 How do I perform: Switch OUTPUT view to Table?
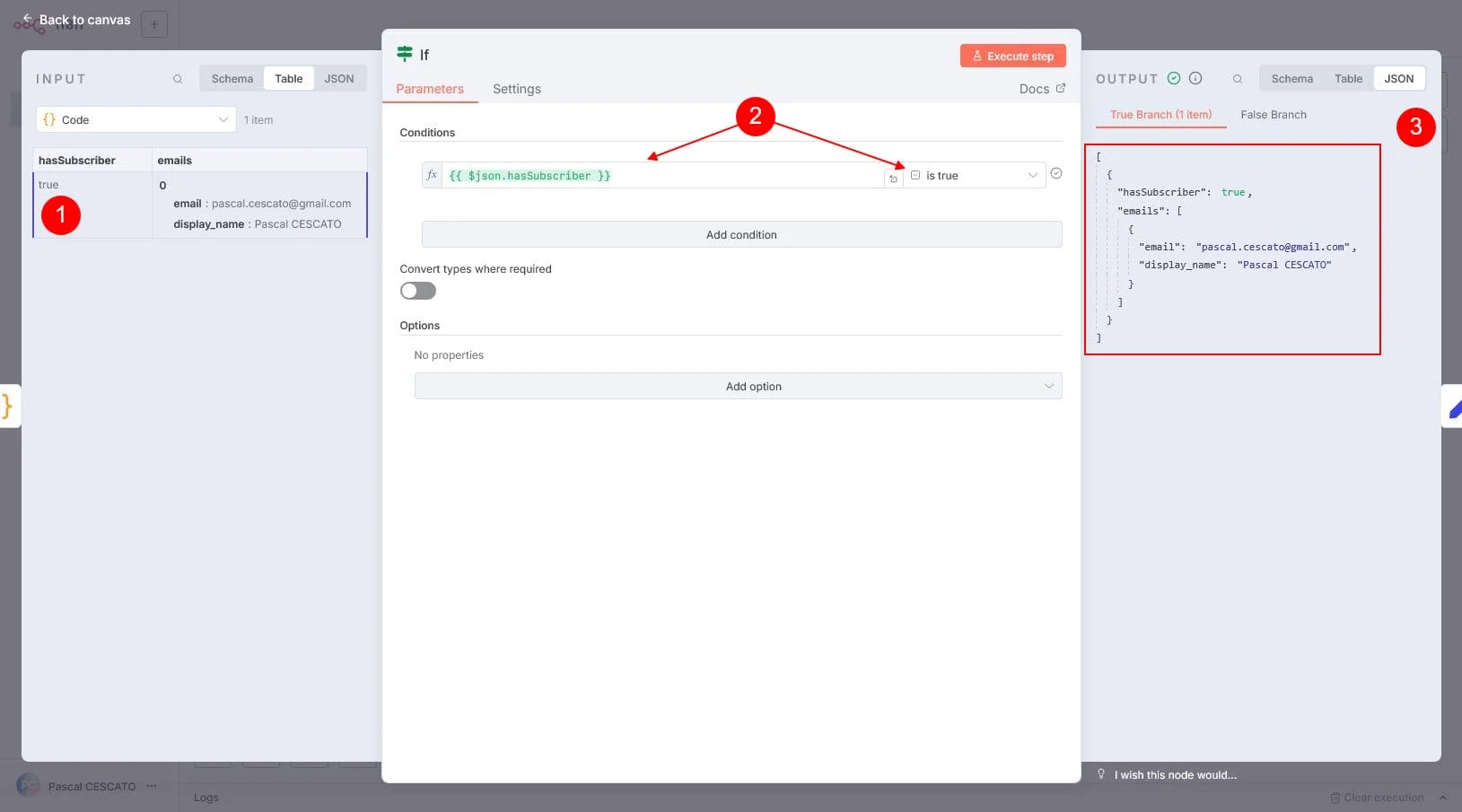coord(1348,79)
